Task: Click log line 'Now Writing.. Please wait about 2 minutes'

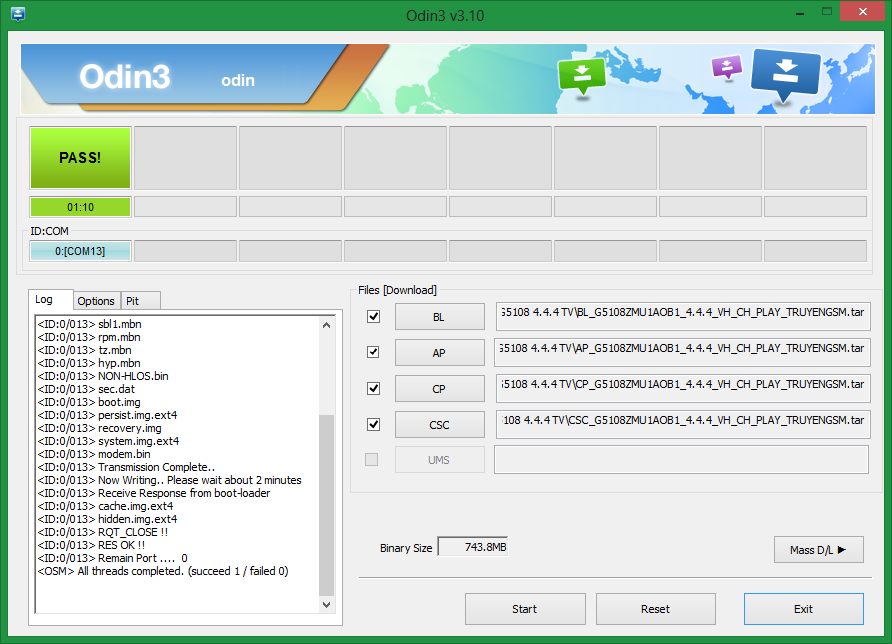Action: click(x=170, y=480)
